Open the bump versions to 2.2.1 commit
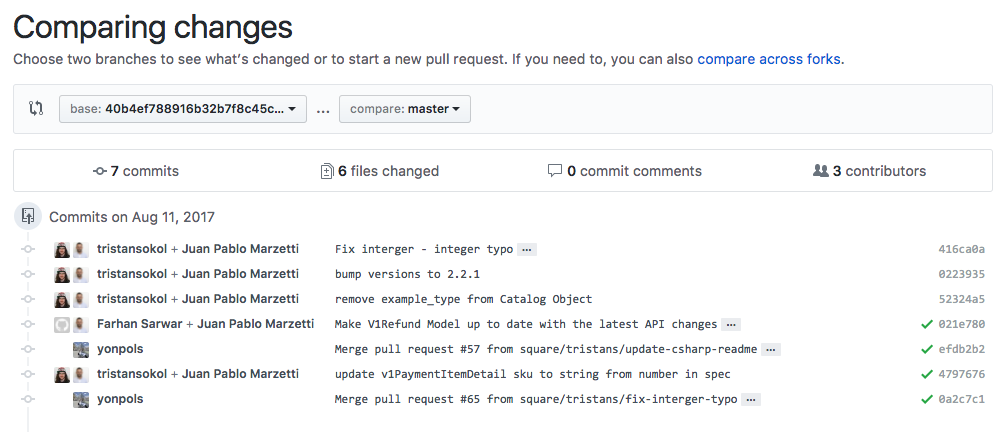Viewport: 1006px width, 438px height. 407,274
